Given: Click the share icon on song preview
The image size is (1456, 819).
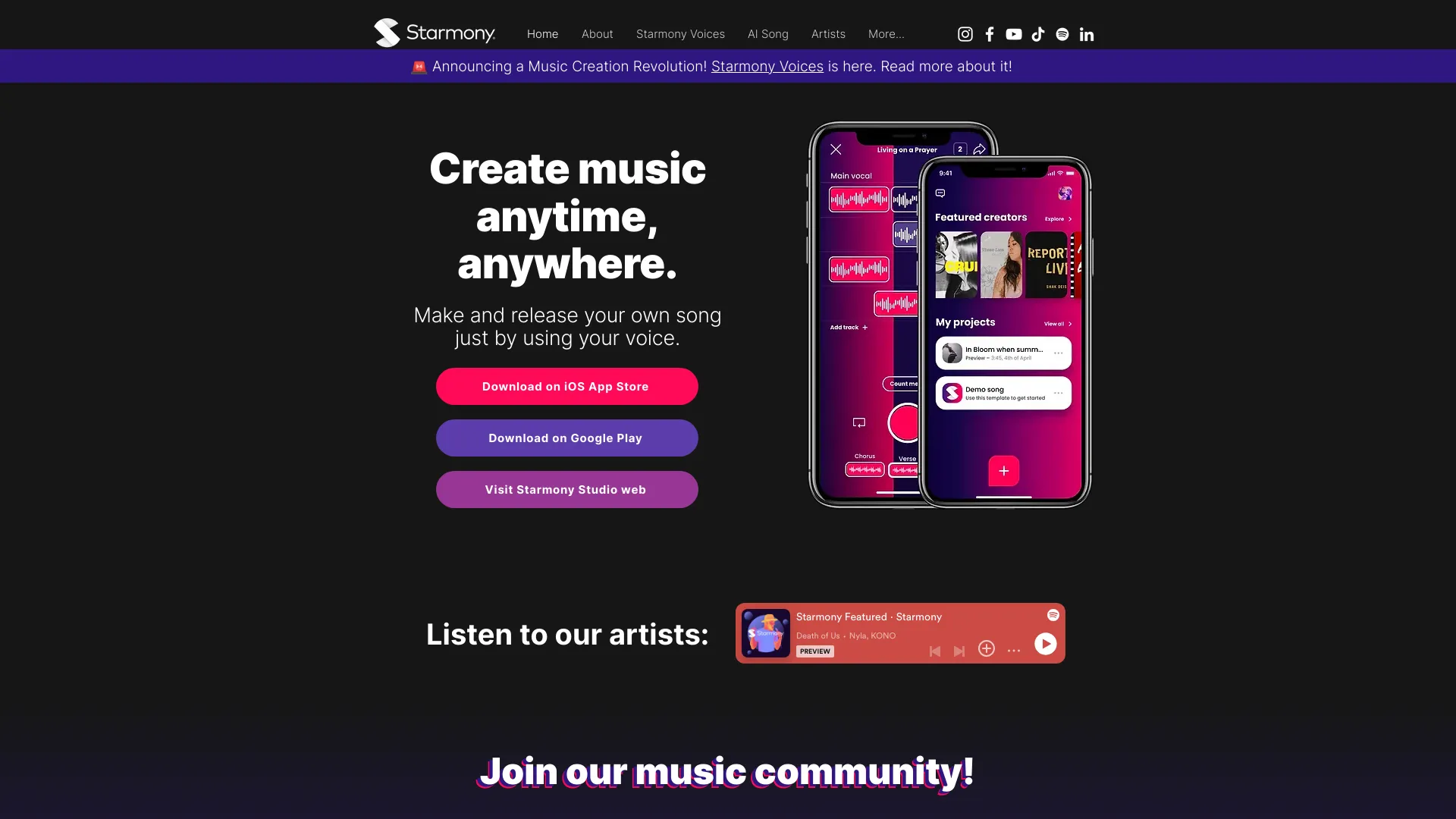Looking at the screenshot, I should pos(980,148).
